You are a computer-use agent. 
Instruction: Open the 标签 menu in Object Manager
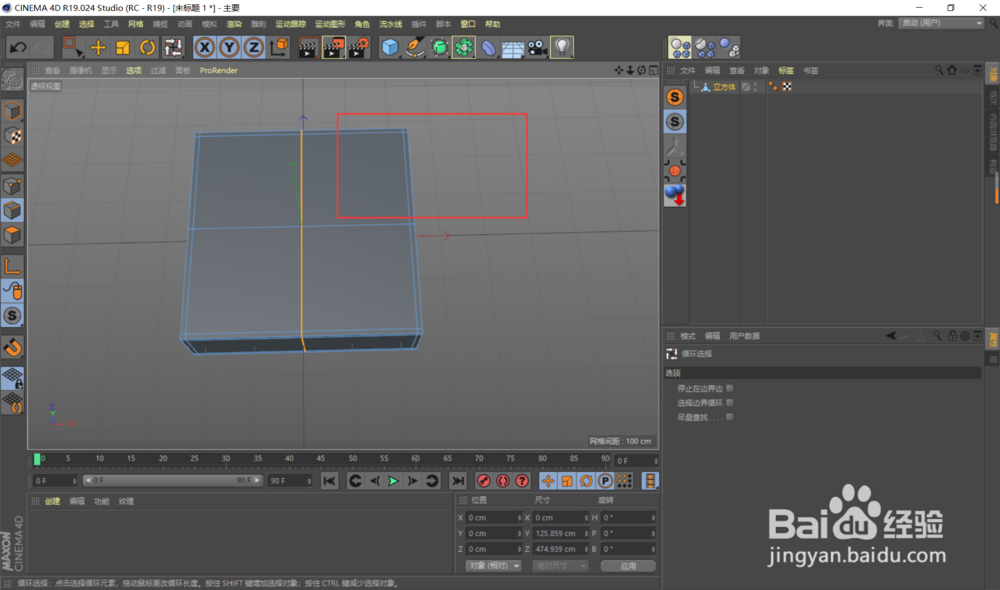[786, 71]
